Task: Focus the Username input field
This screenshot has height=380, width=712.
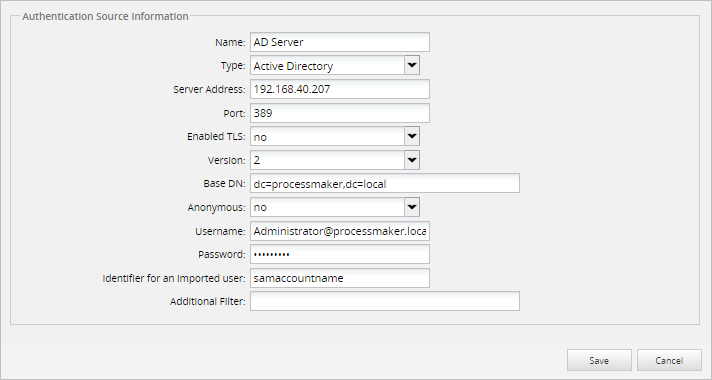Action: tap(340, 231)
